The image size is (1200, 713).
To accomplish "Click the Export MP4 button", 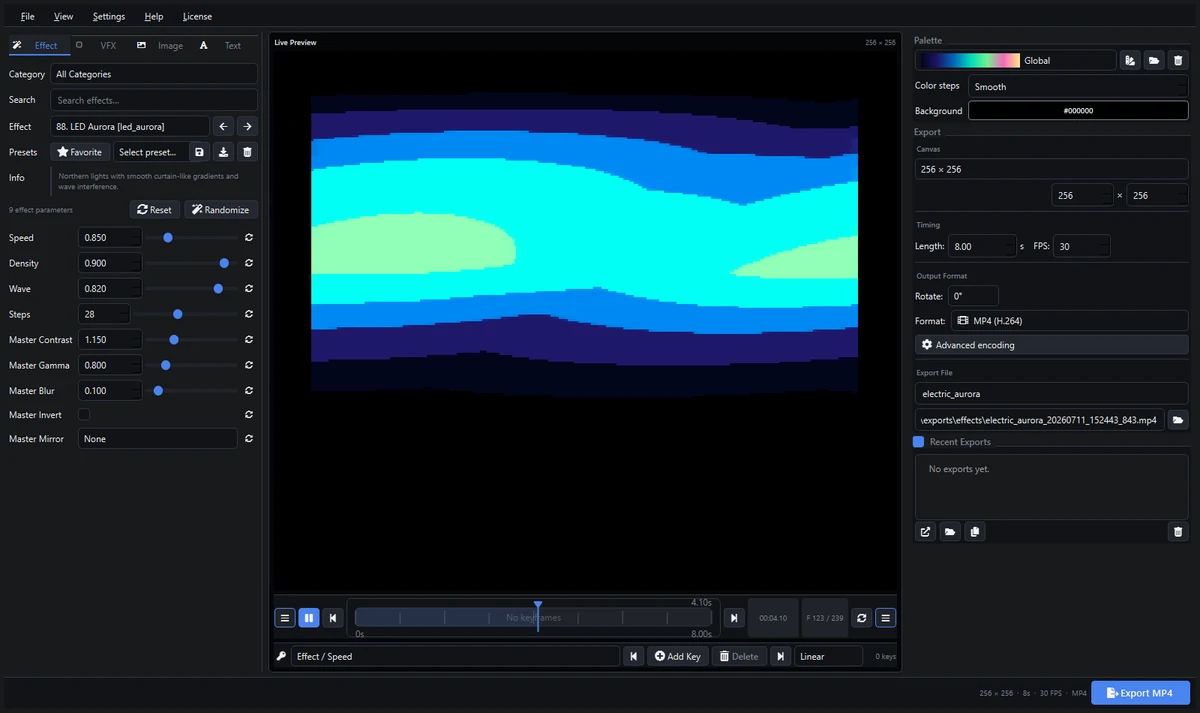I will [1140, 693].
